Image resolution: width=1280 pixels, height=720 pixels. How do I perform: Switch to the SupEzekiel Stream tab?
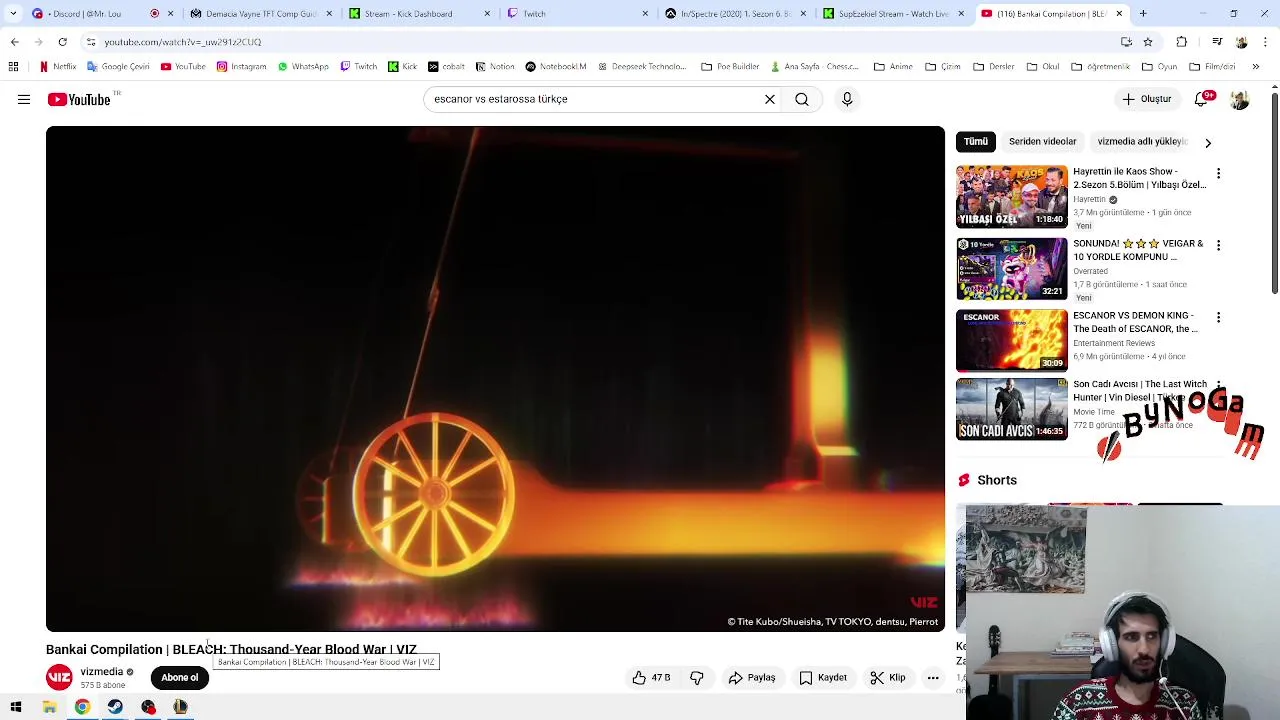[893, 14]
